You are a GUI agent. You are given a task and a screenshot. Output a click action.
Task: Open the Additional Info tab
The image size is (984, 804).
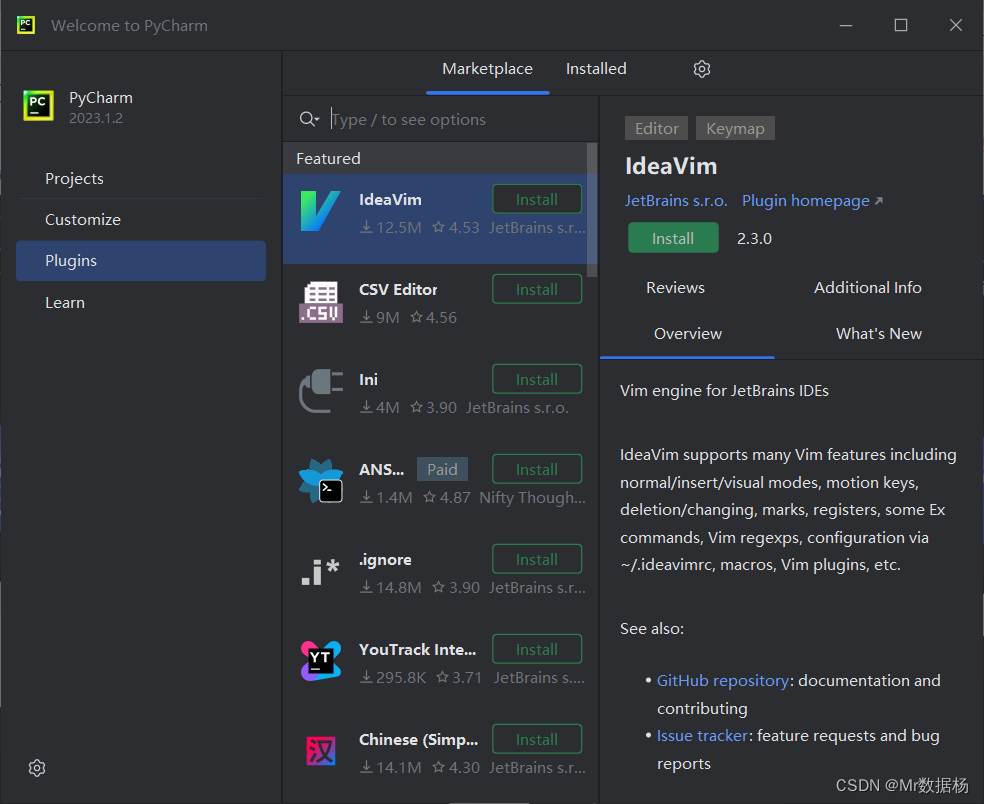pyautogui.click(x=867, y=287)
